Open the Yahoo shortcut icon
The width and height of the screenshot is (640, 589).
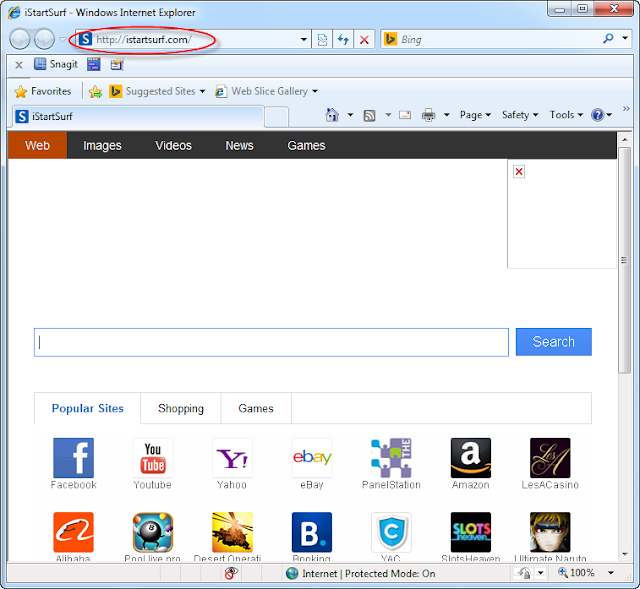pos(232,458)
